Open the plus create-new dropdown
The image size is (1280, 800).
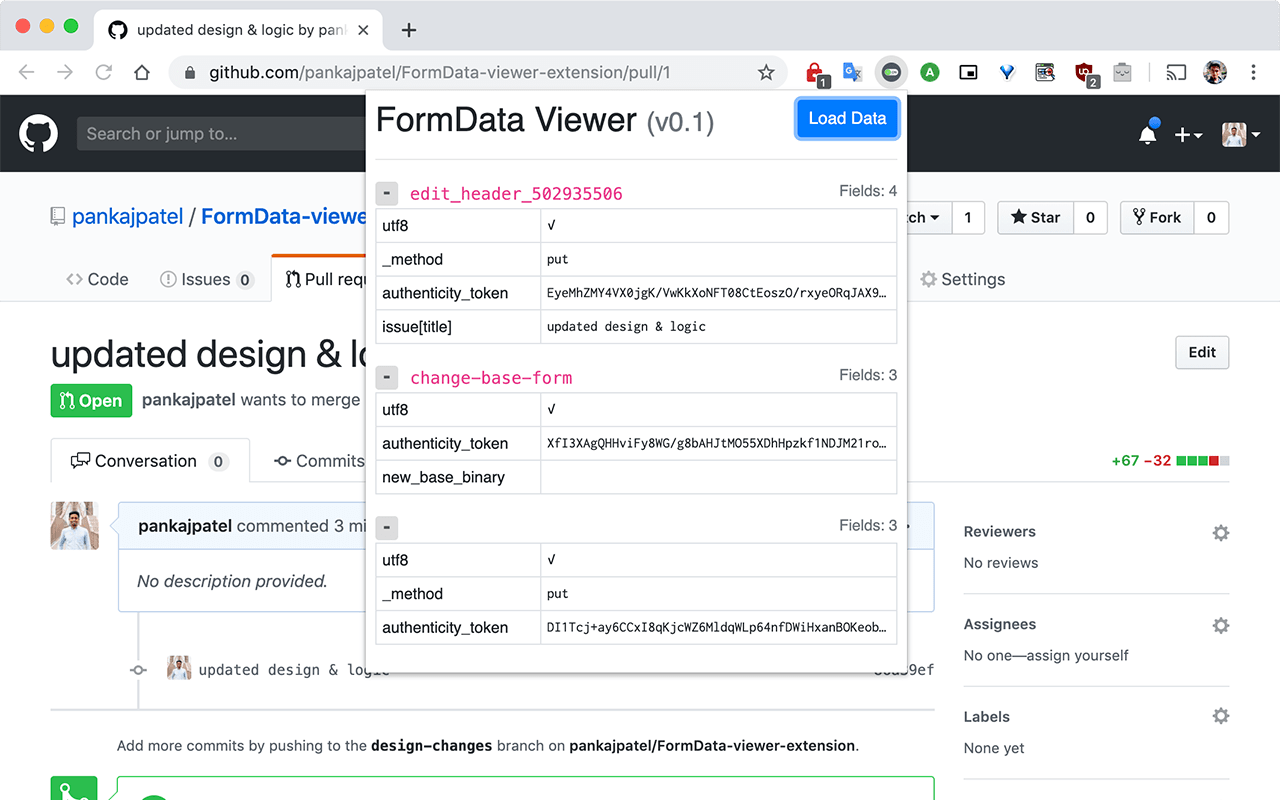tap(1188, 134)
